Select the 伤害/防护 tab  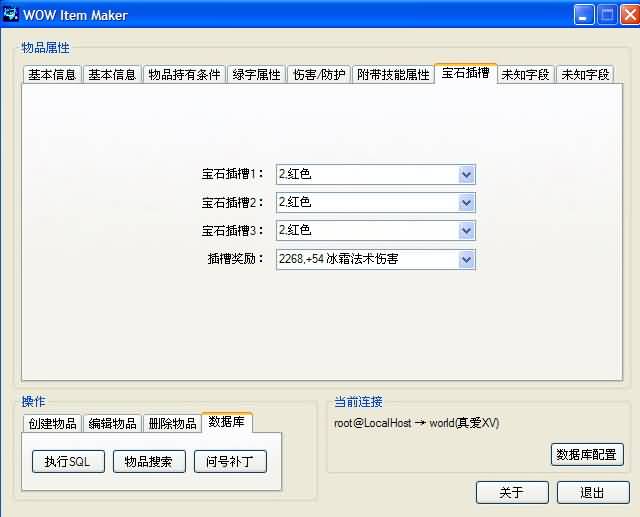pos(319,75)
